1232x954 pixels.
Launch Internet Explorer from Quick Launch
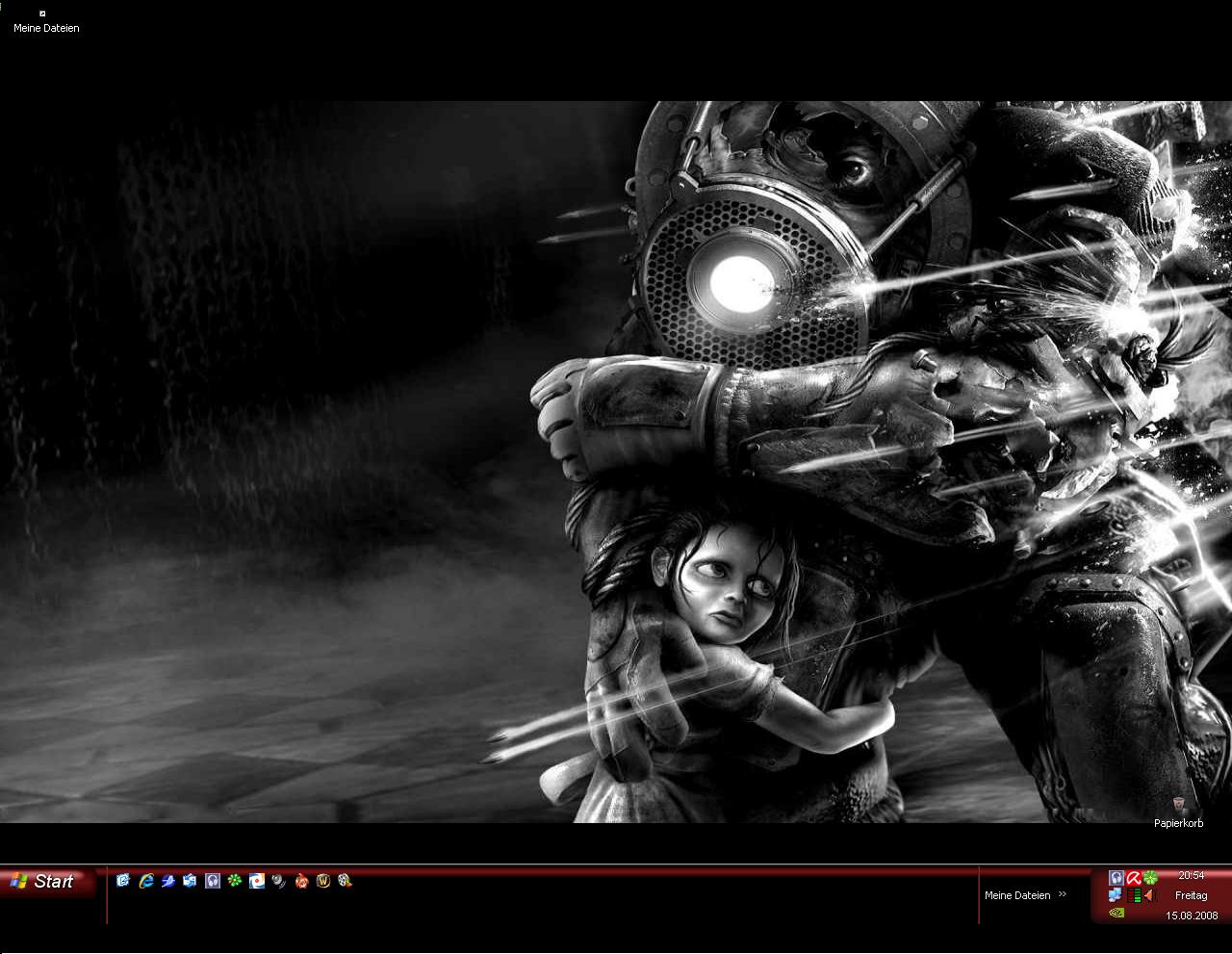pos(145,880)
